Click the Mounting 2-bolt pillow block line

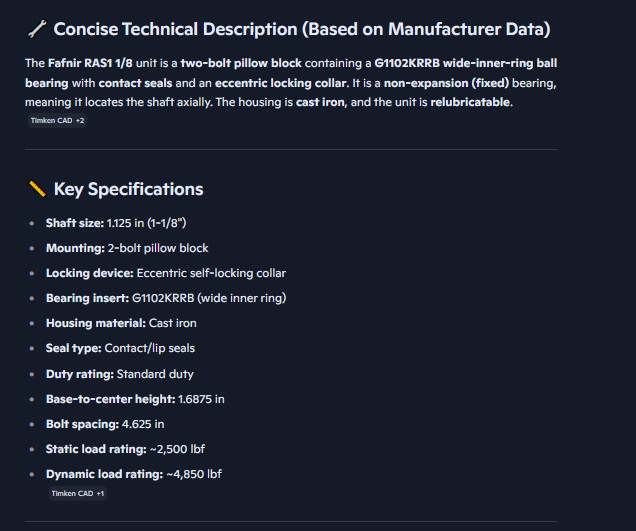[x=127, y=248]
